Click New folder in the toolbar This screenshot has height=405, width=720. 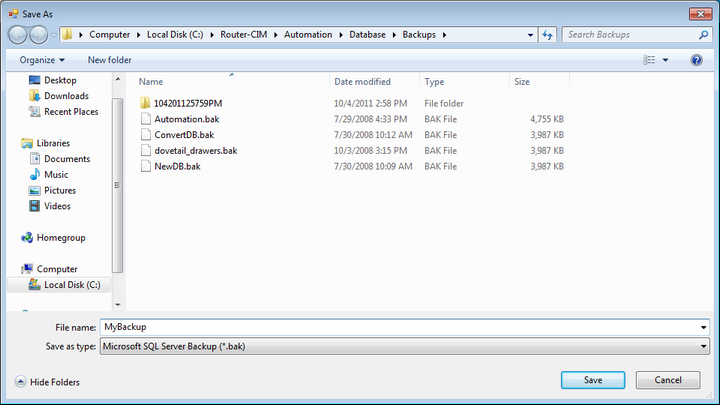click(109, 60)
